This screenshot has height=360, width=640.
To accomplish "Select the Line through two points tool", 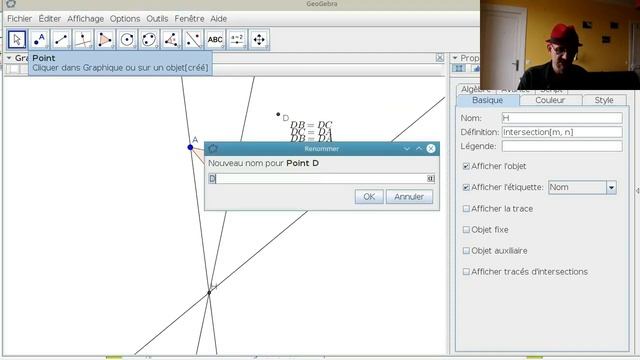I will pyautogui.click(x=61, y=40).
